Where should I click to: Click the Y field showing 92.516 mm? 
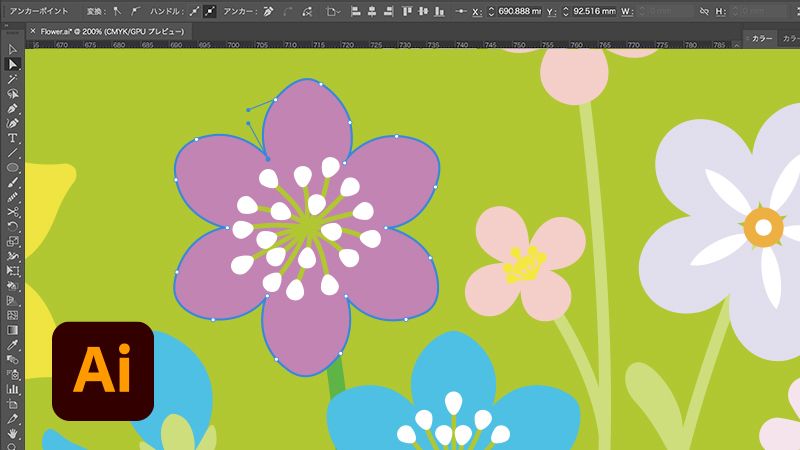pyautogui.click(x=594, y=11)
